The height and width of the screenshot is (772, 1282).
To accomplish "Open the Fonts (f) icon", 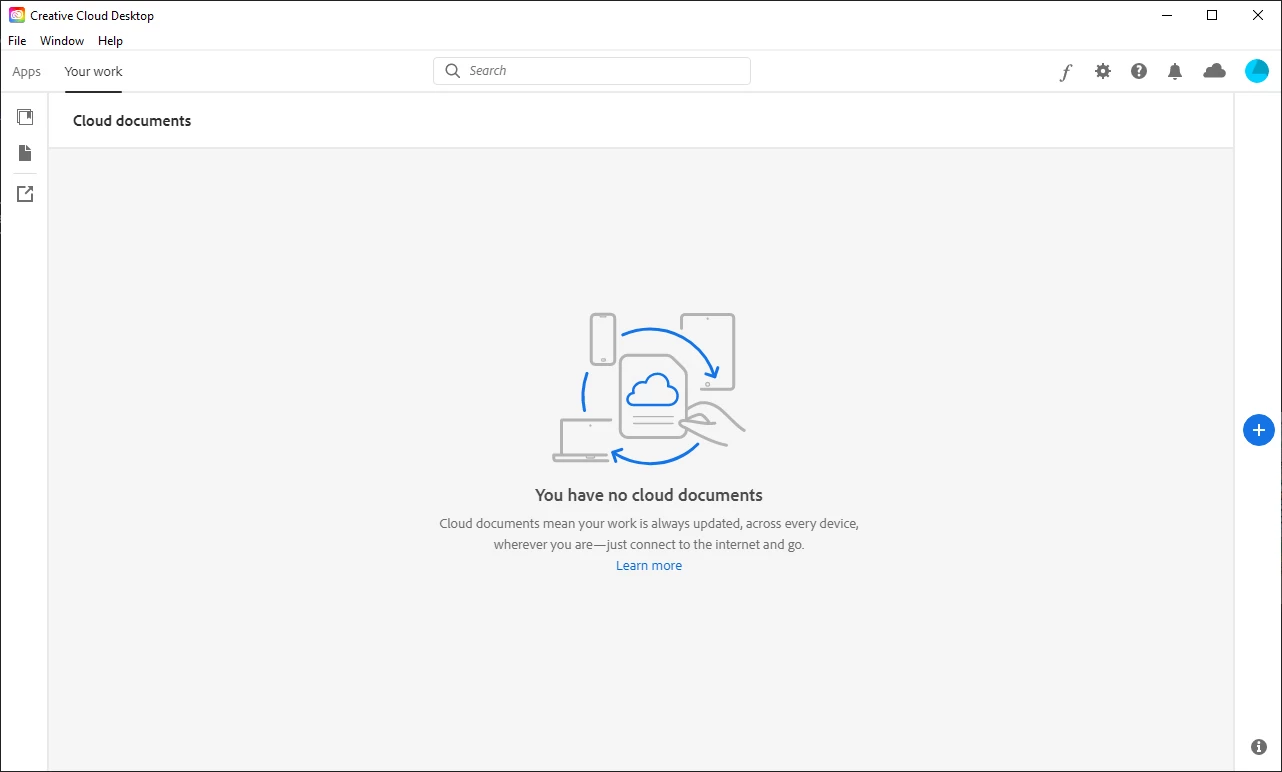I will click(x=1066, y=72).
